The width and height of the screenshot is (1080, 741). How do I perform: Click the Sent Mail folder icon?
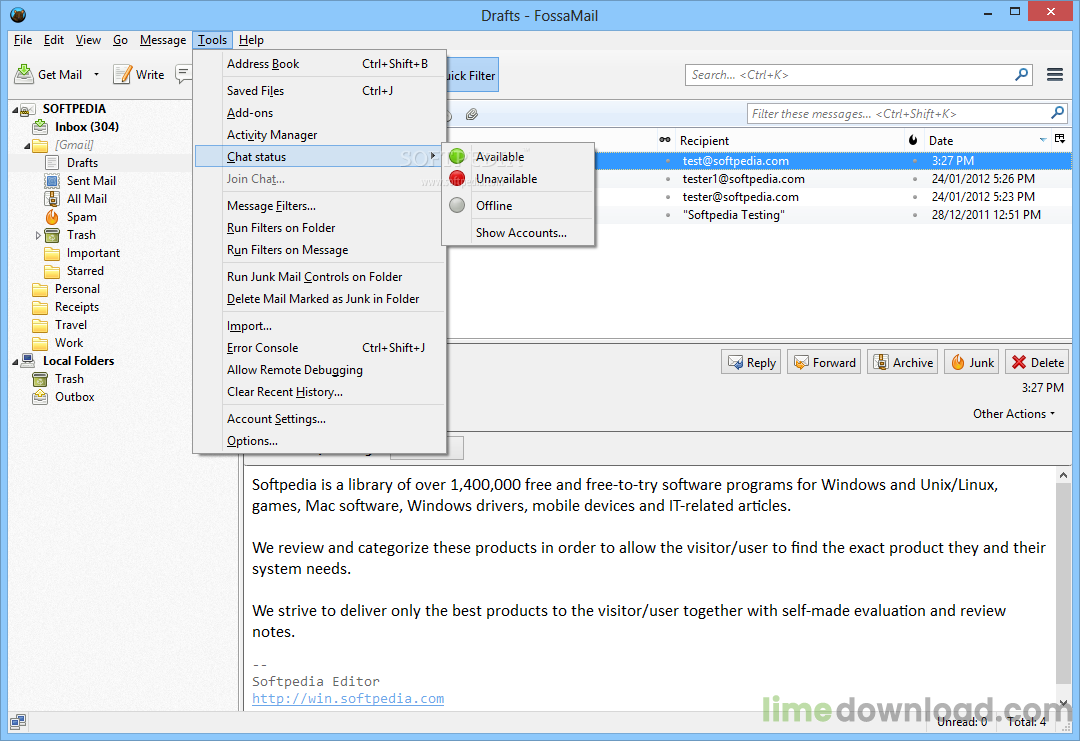click(x=52, y=180)
